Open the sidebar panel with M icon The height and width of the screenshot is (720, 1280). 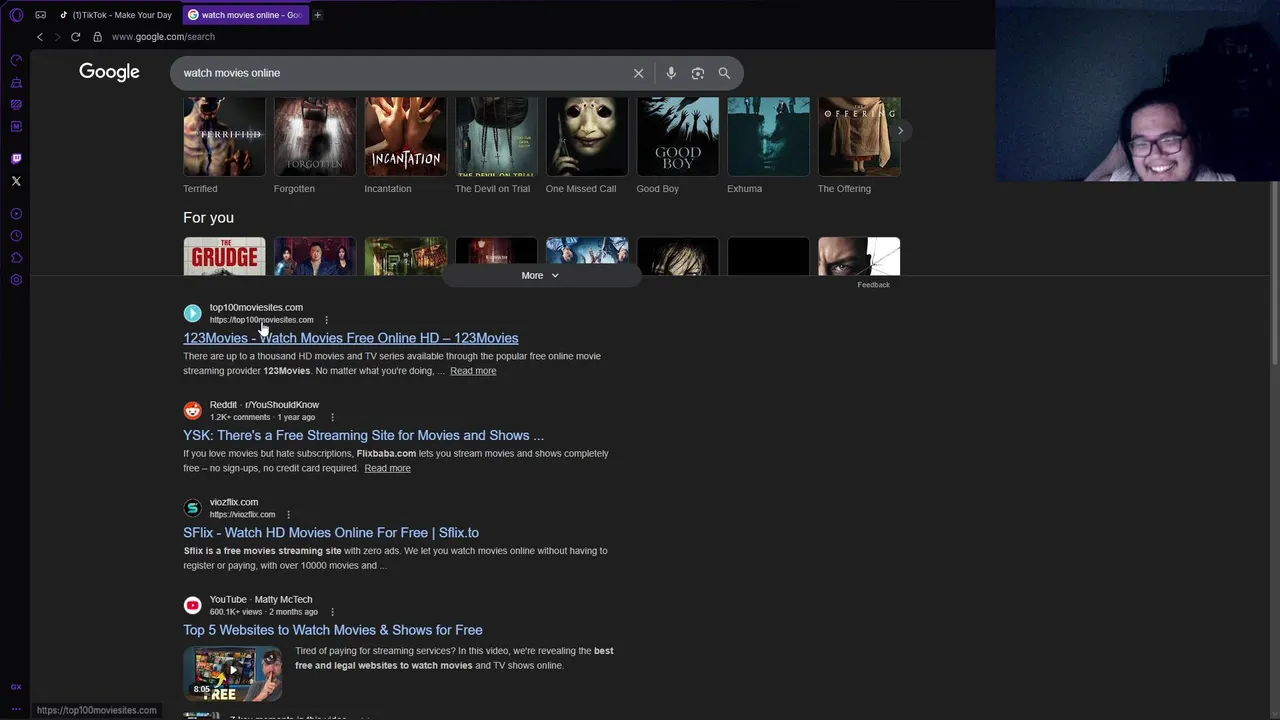pyautogui.click(x=16, y=126)
